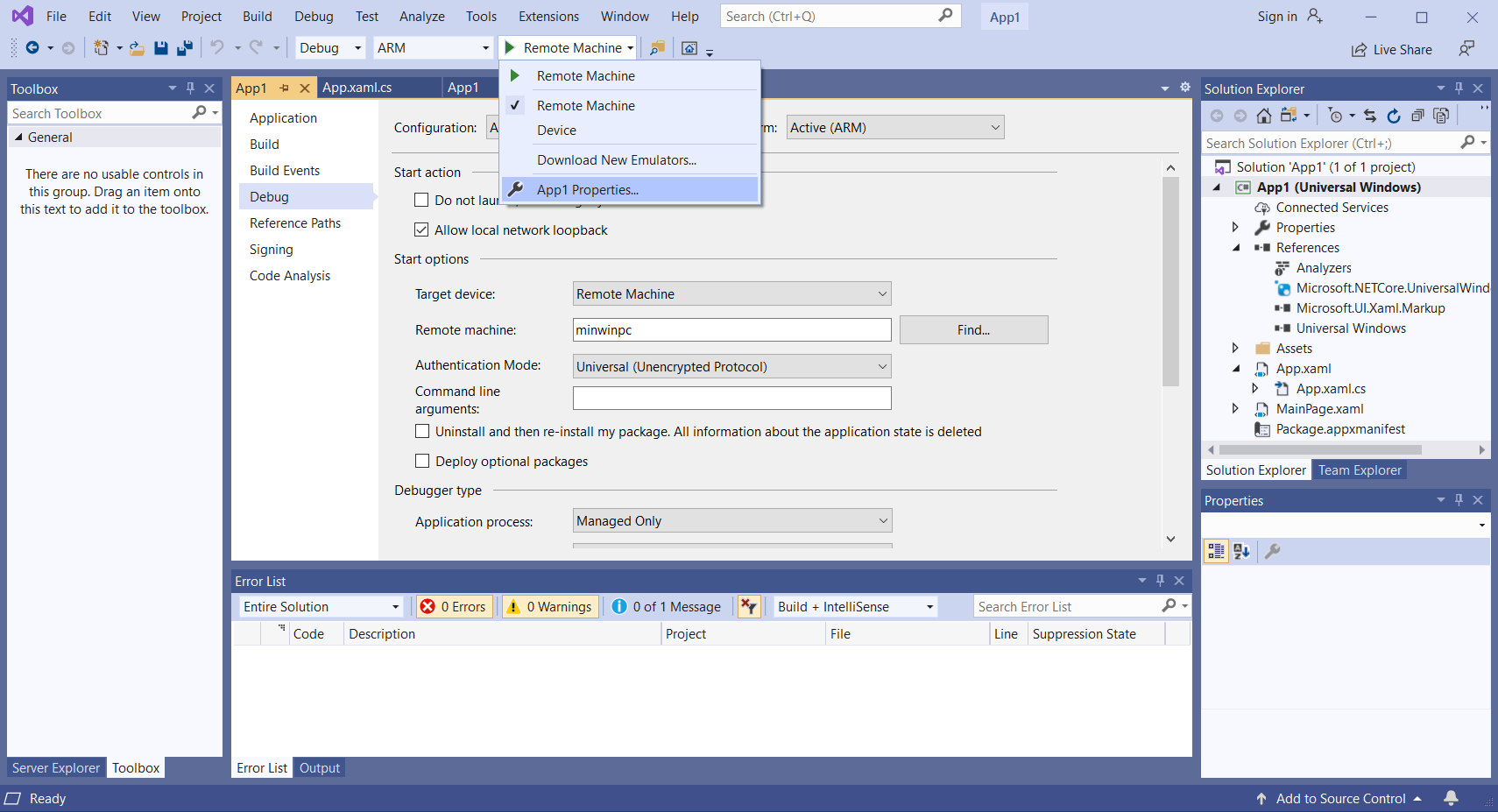Click the Open File folder icon

pos(137,48)
